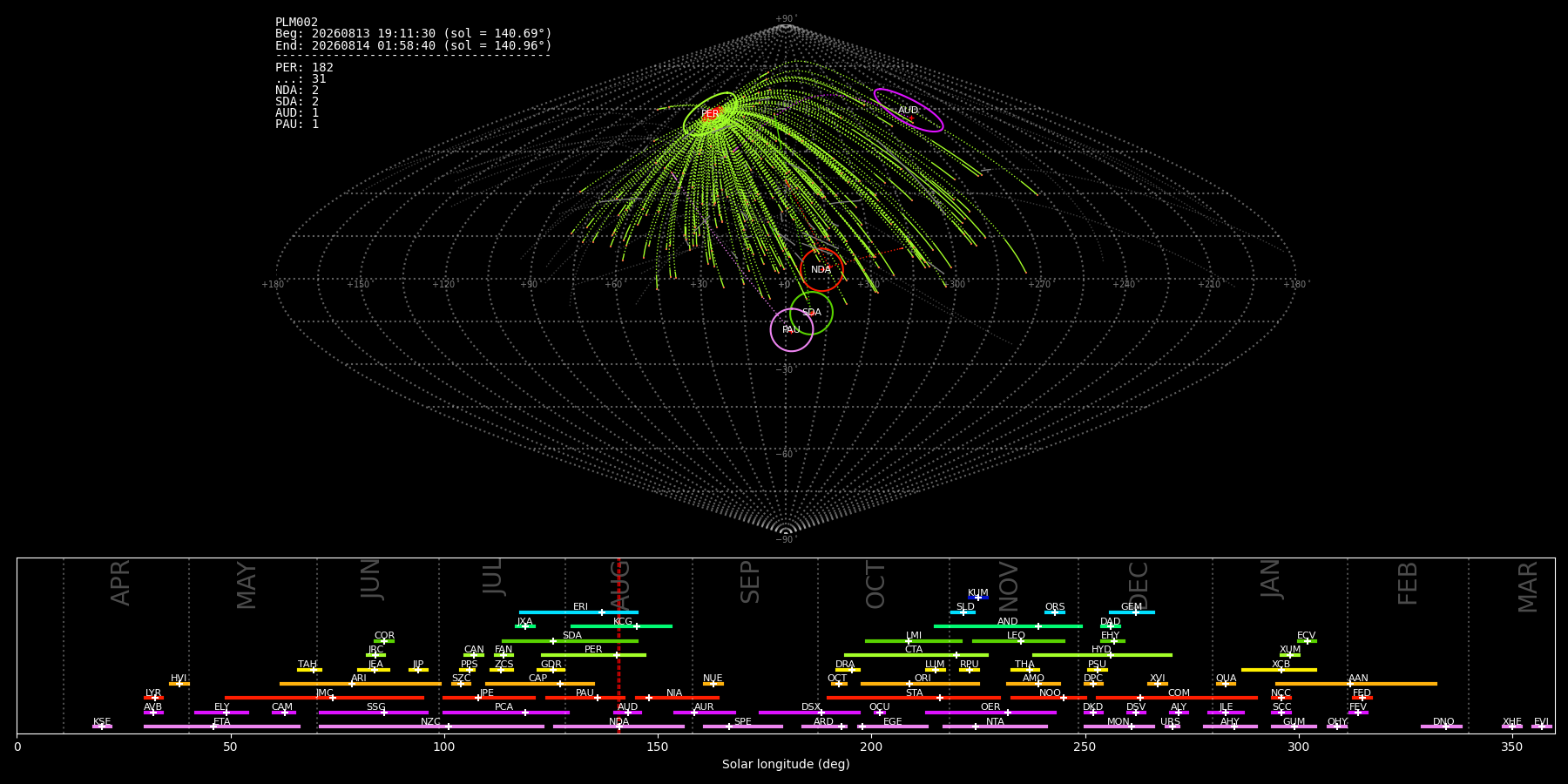Select the NDA red radiant circle
This screenshot has height=784, width=1568.
tap(821, 269)
